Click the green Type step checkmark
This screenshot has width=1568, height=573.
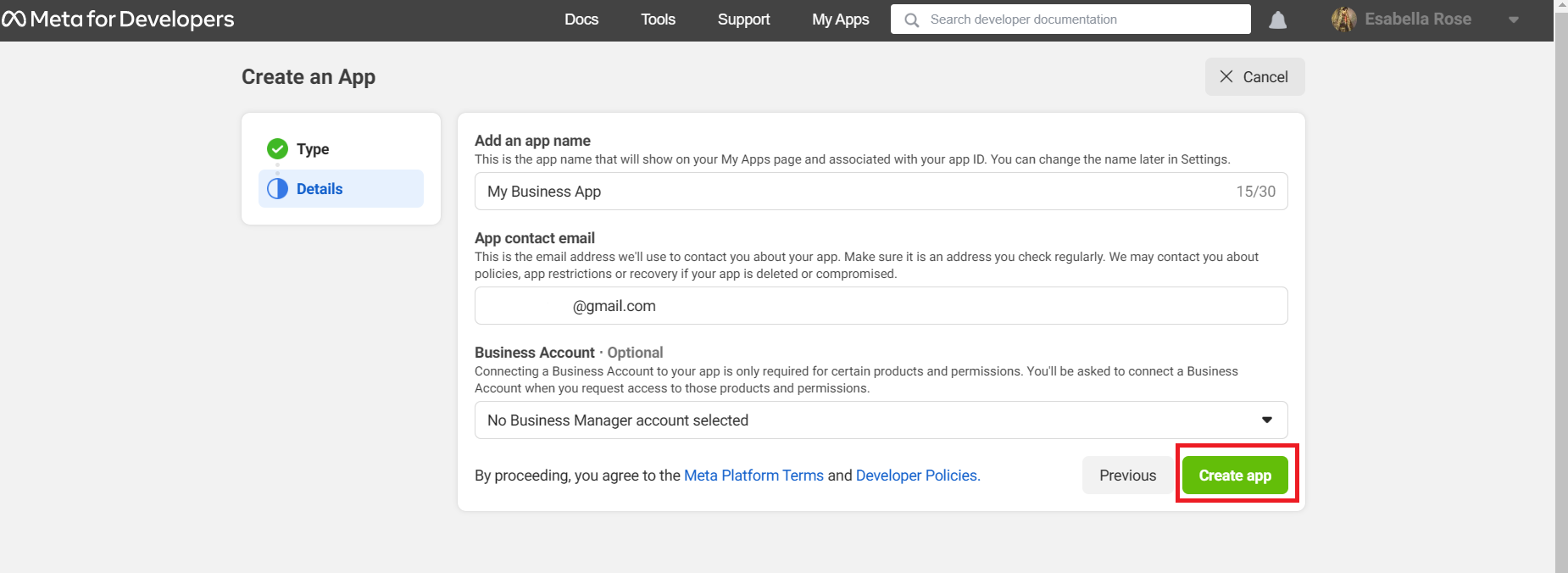[277, 149]
